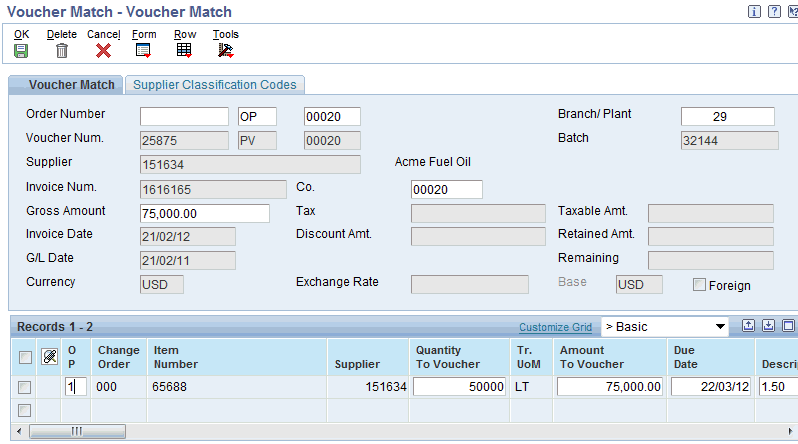
Task: Enable the Foreign checkbox
Action: 700,285
